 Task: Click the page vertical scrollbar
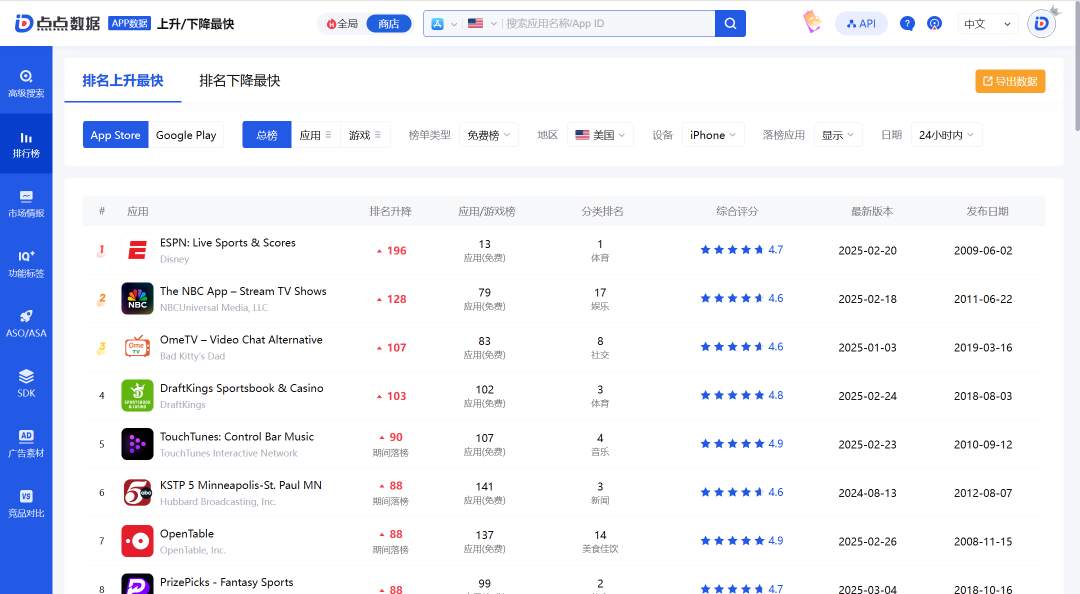tap(1076, 65)
